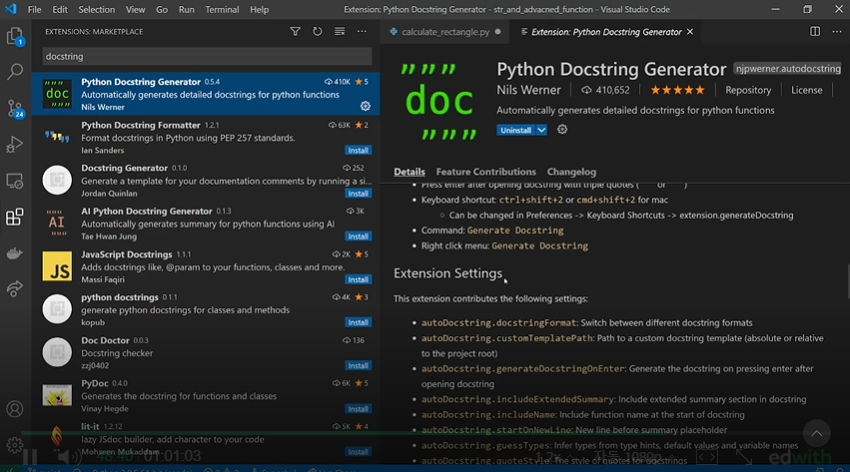The width and height of the screenshot is (850, 472).
Task: Click the Generate Docstring command text
Action: click(515, 230)
